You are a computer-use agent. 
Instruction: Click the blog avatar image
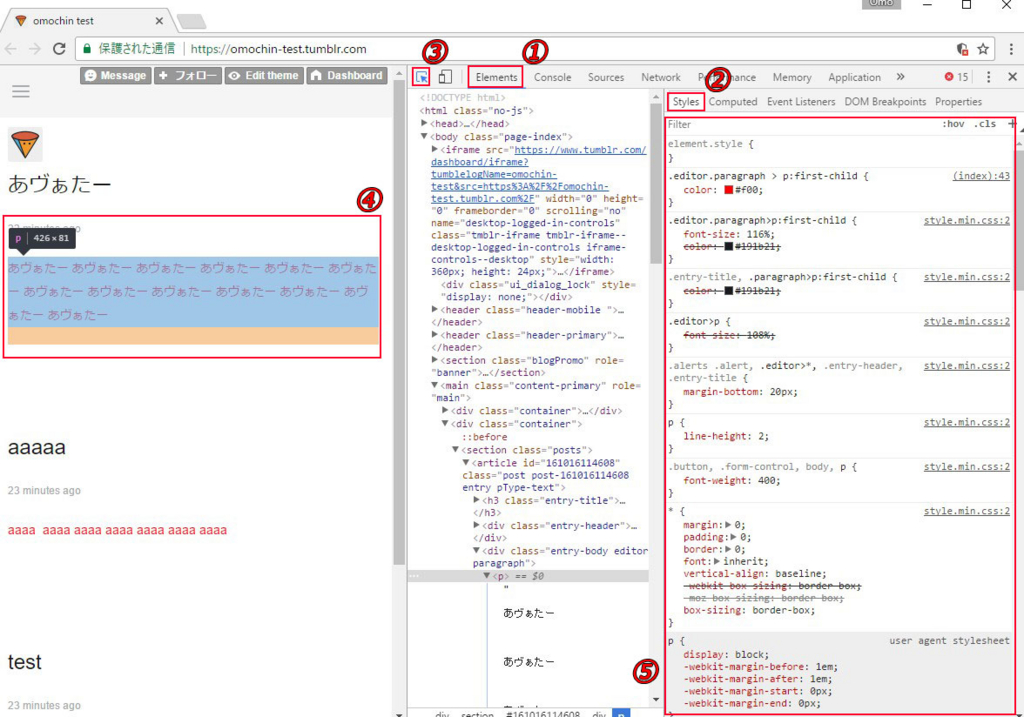[x=25, y=144]
